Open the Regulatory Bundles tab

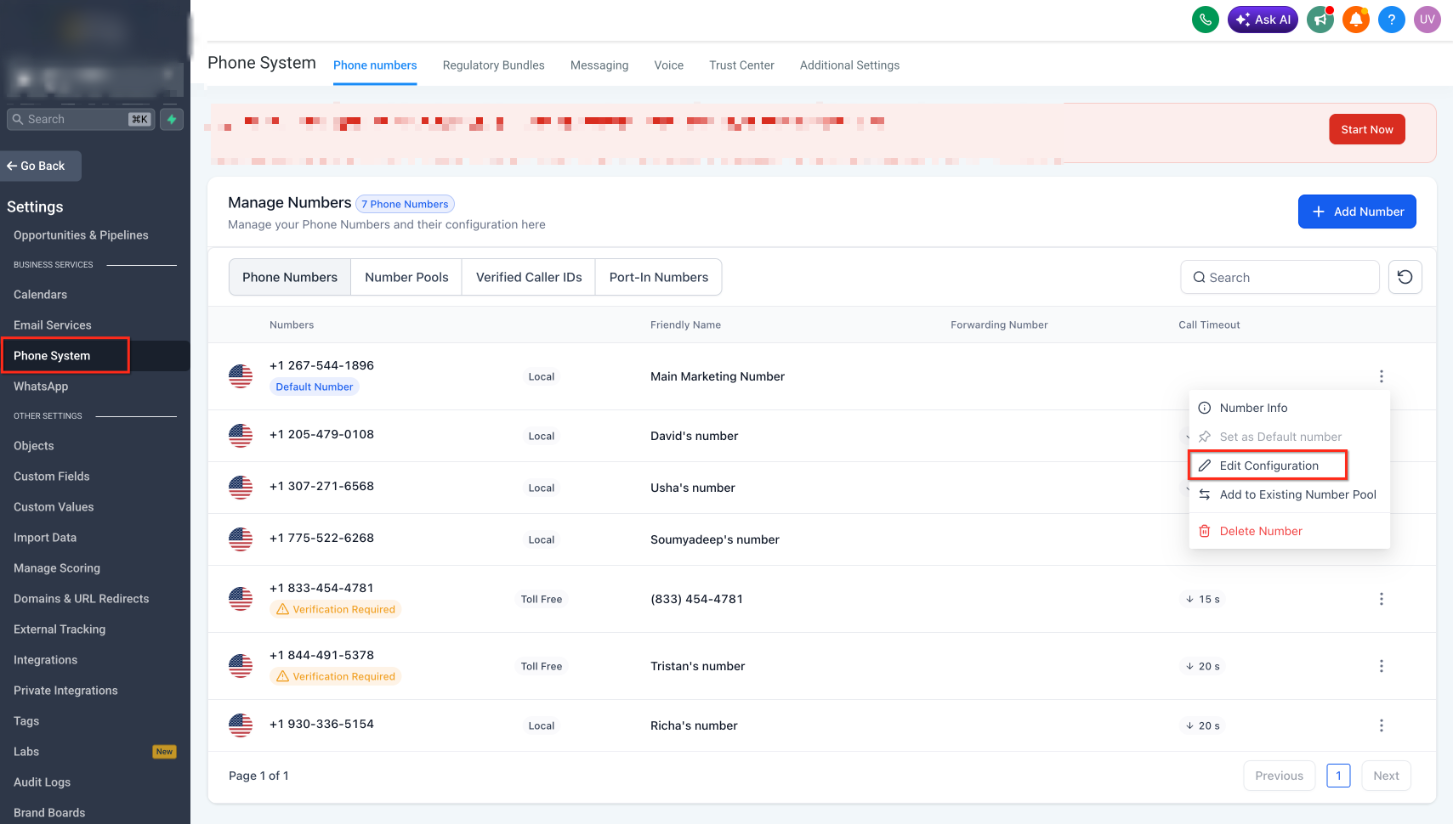pyautogui.click(x=493, y=65)
